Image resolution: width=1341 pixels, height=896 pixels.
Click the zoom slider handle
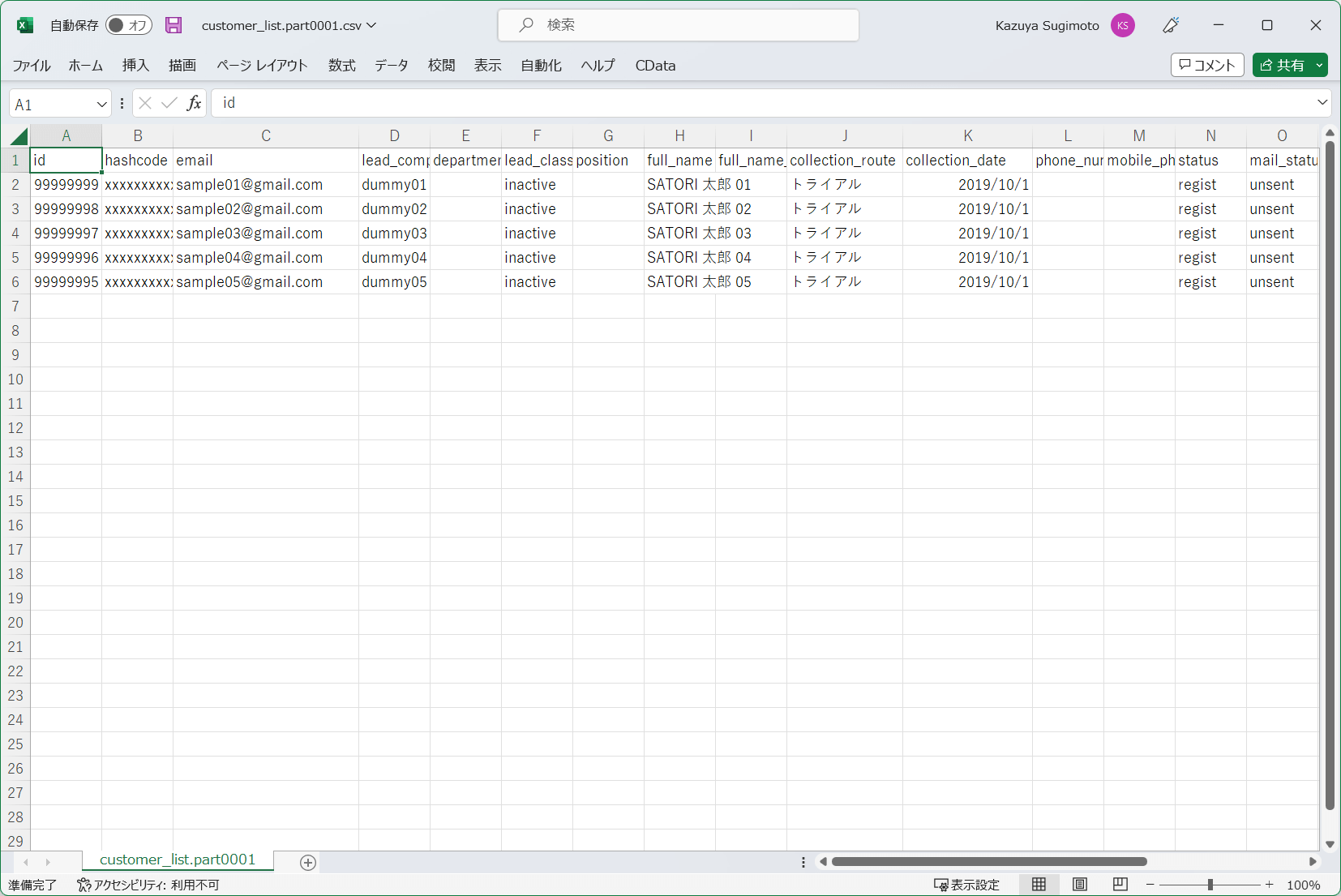pyautogui.click(x=1210, y=885)
